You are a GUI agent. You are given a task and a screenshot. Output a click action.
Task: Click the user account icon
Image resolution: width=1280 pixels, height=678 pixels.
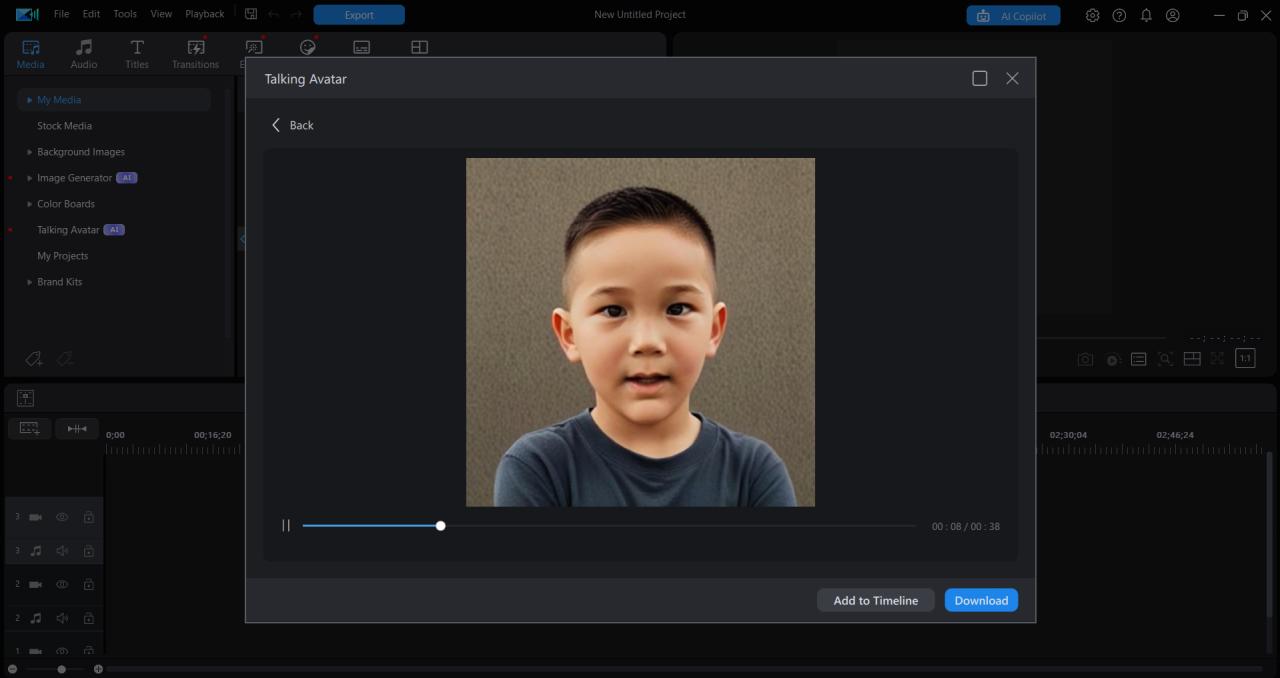(1173, 15)
